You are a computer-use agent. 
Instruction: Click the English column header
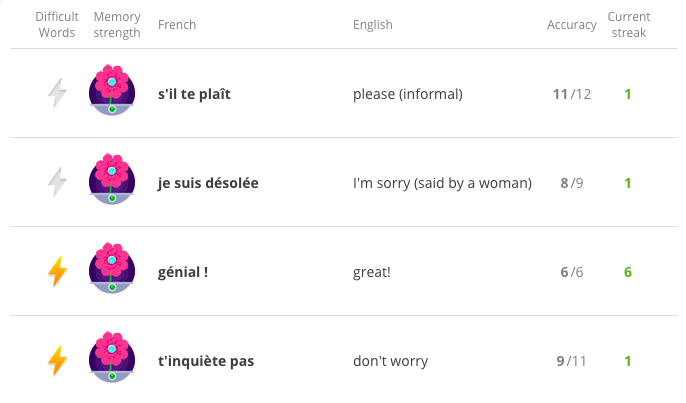[x=373, y=25]
